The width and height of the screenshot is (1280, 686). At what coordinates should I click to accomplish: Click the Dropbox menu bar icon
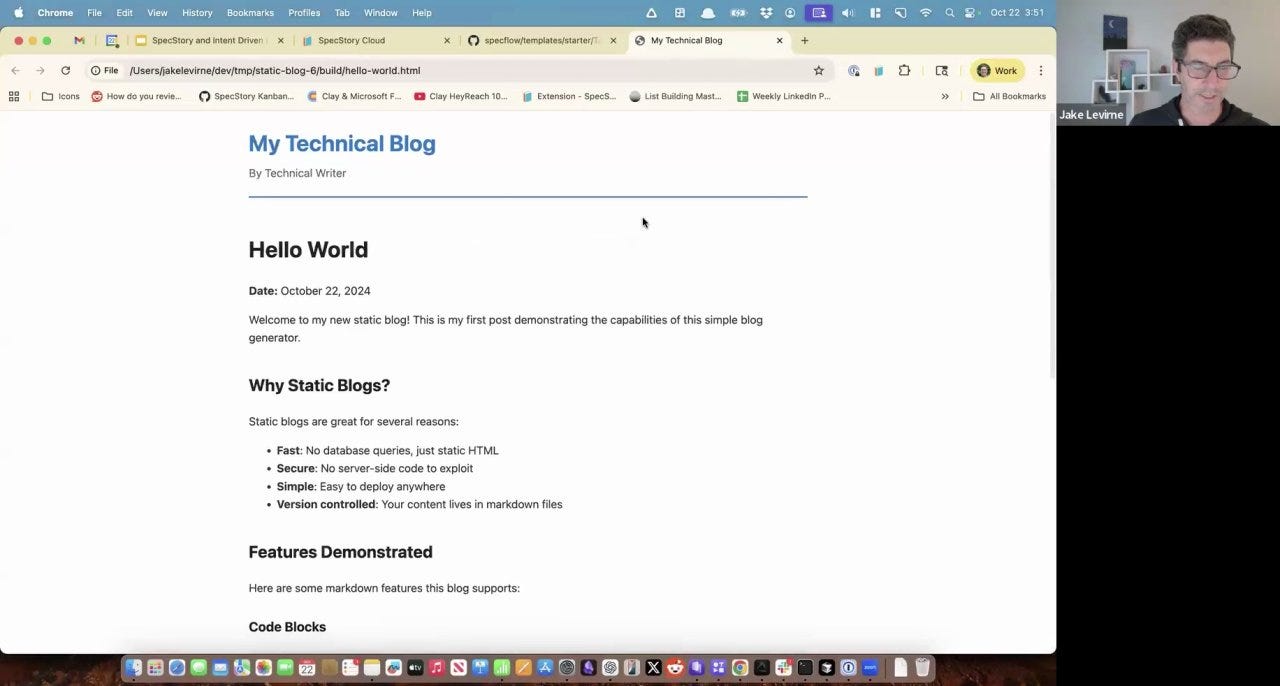click(x=766, y=13)
